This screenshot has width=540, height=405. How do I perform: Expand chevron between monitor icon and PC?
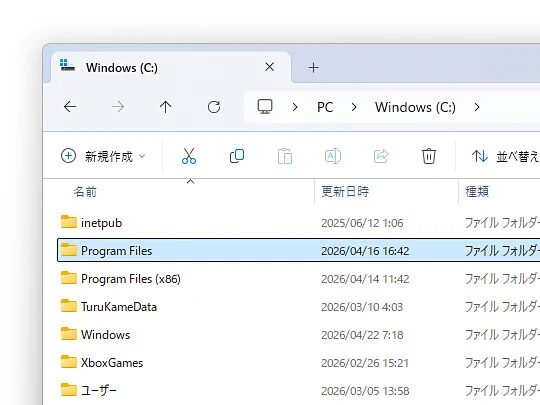click(295, 107)
